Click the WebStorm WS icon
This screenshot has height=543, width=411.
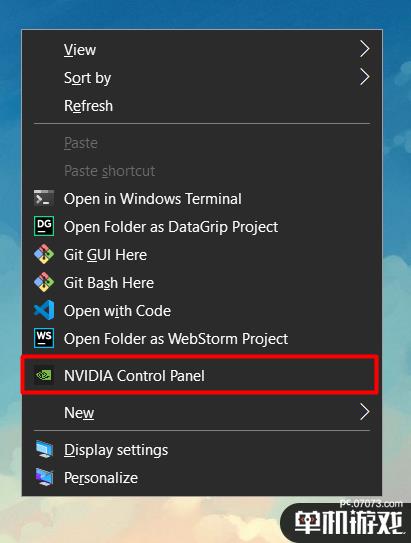[x=44, y=338]
